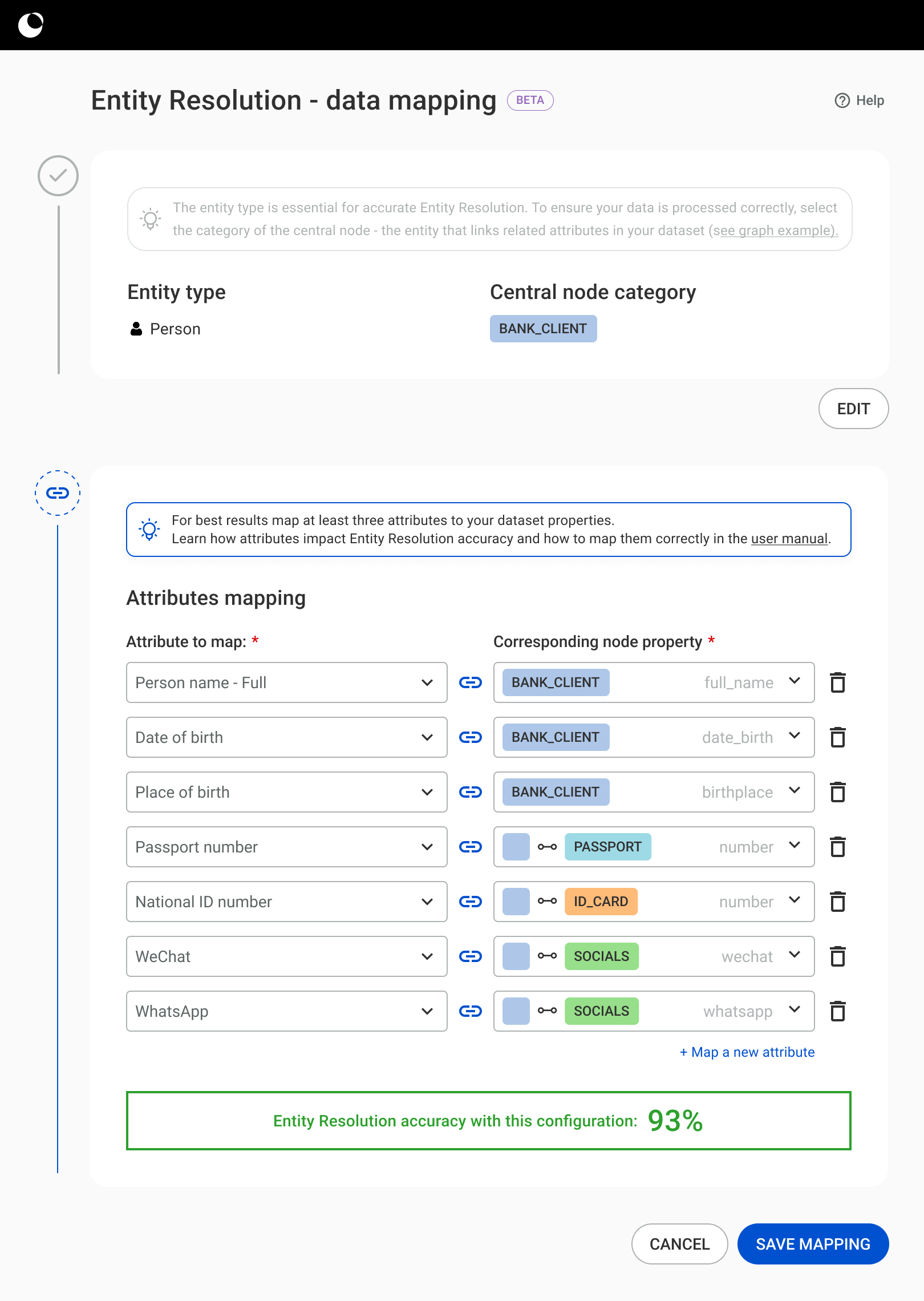Delete the Passport number mapping
The image size is (924, 1301).
[838, 847]
